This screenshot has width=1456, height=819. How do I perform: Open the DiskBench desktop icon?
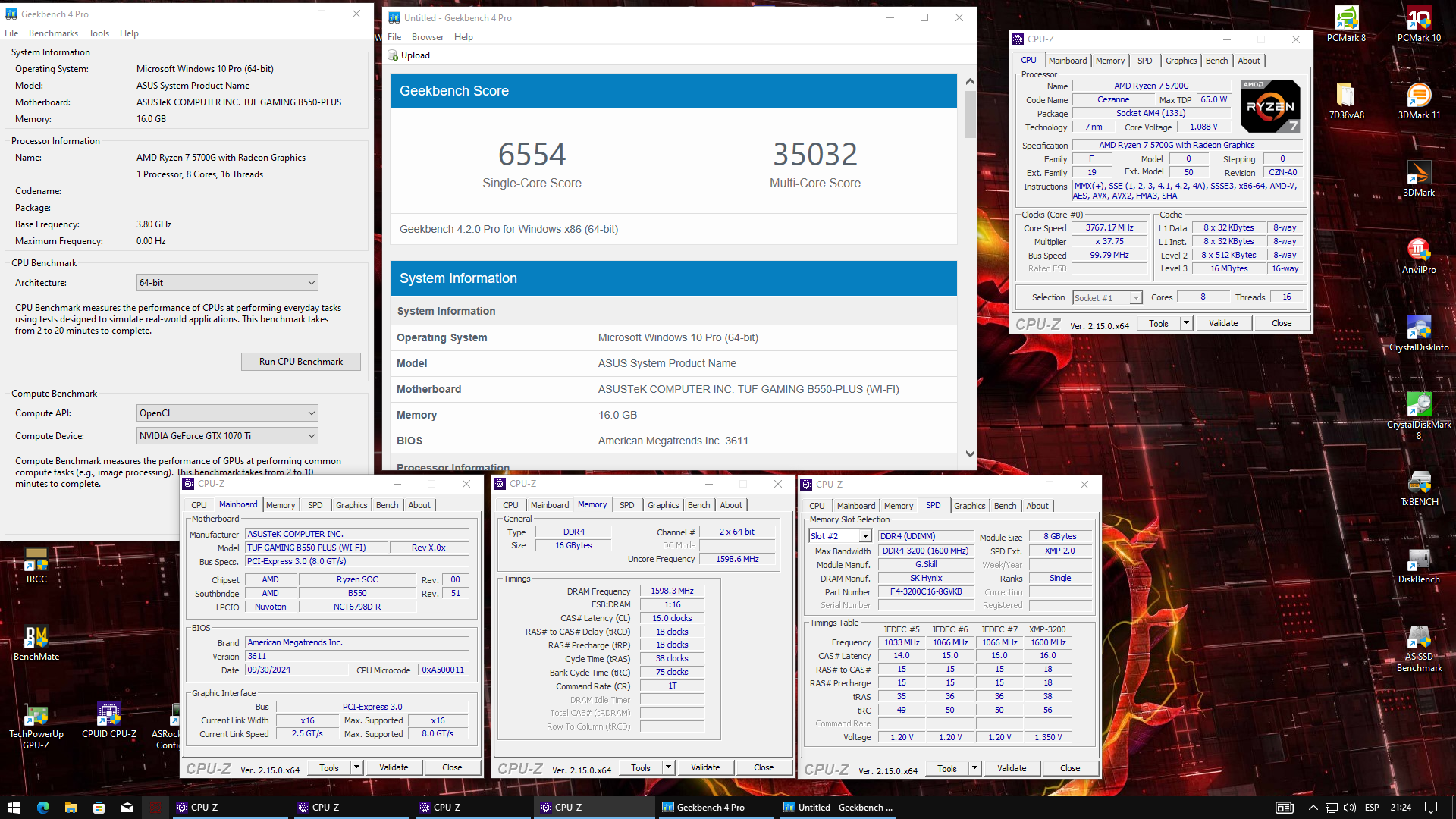[x=1419, y=565]
